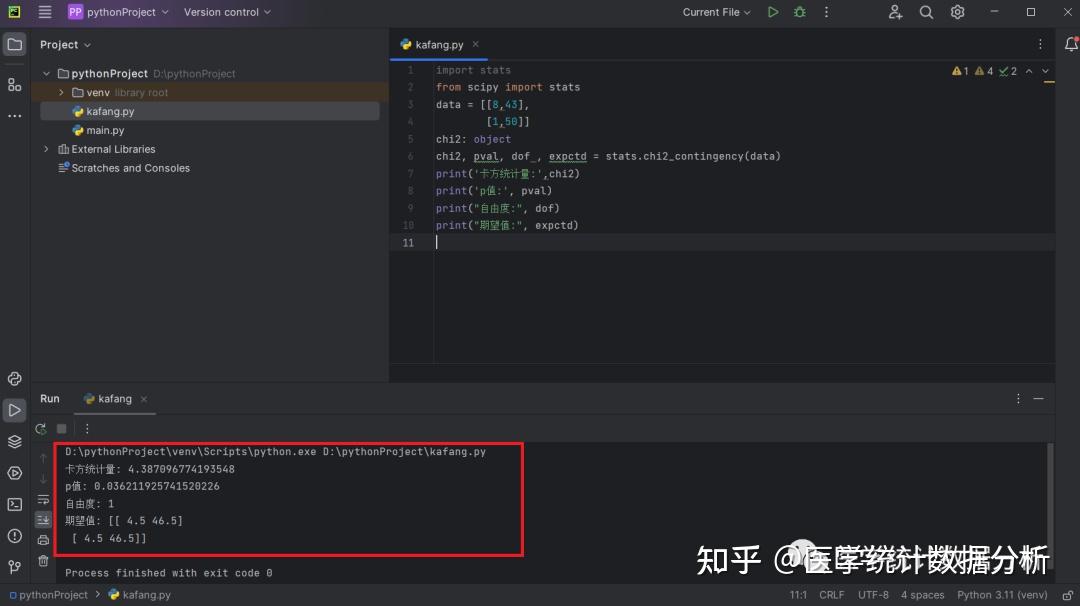Clear output with the trash icon

click(44, 561)
